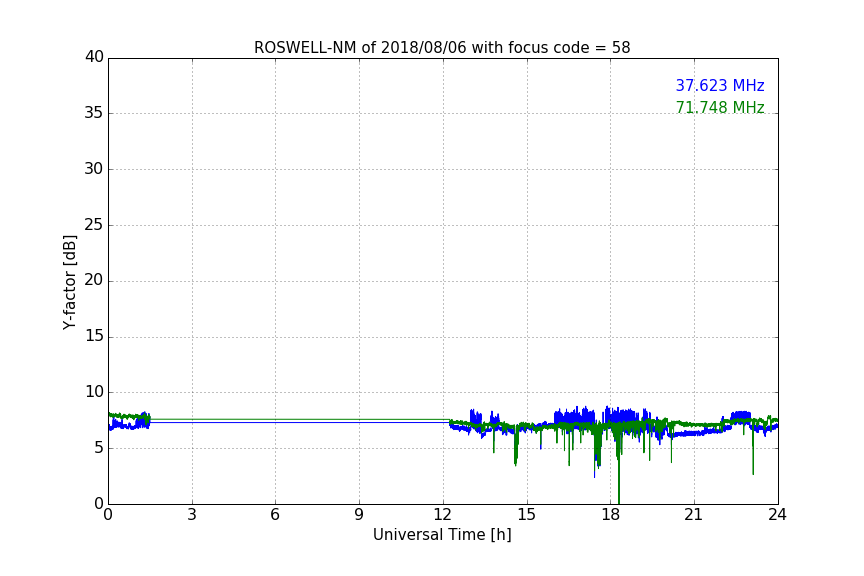Click the y-axis tick value 15
The height and width of the screenshot is (576, 864).
click(94, 336)
